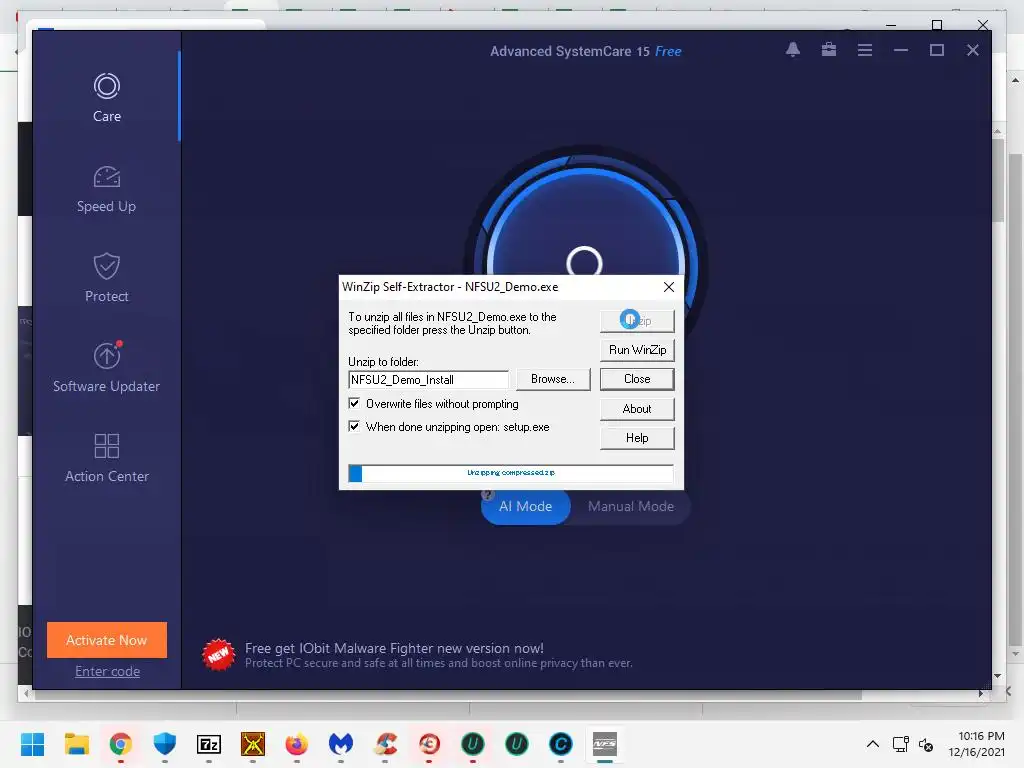Click the About button
1024x768 pixels.
(637, 409)
